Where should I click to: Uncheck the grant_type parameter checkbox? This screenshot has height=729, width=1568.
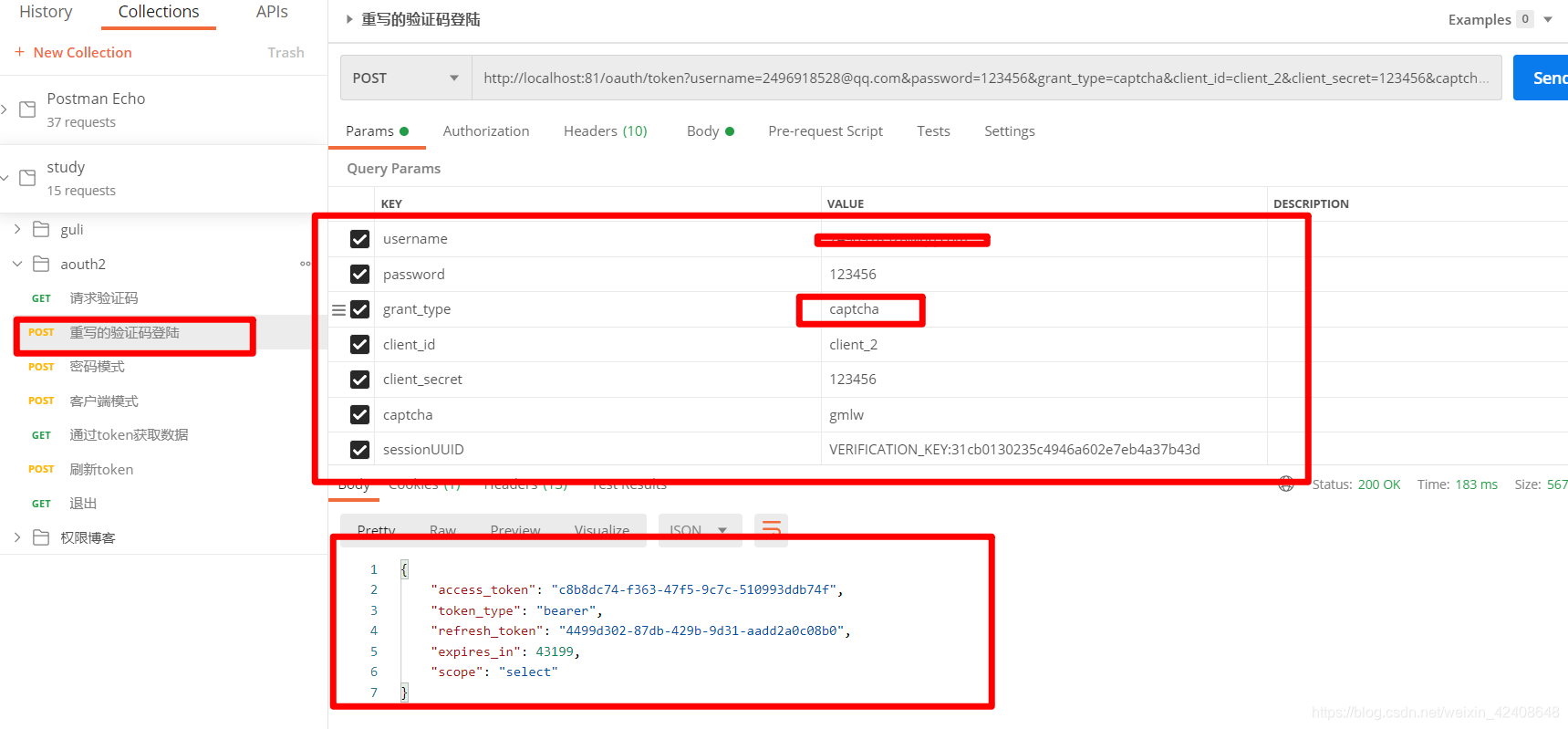tap(360, 309)
